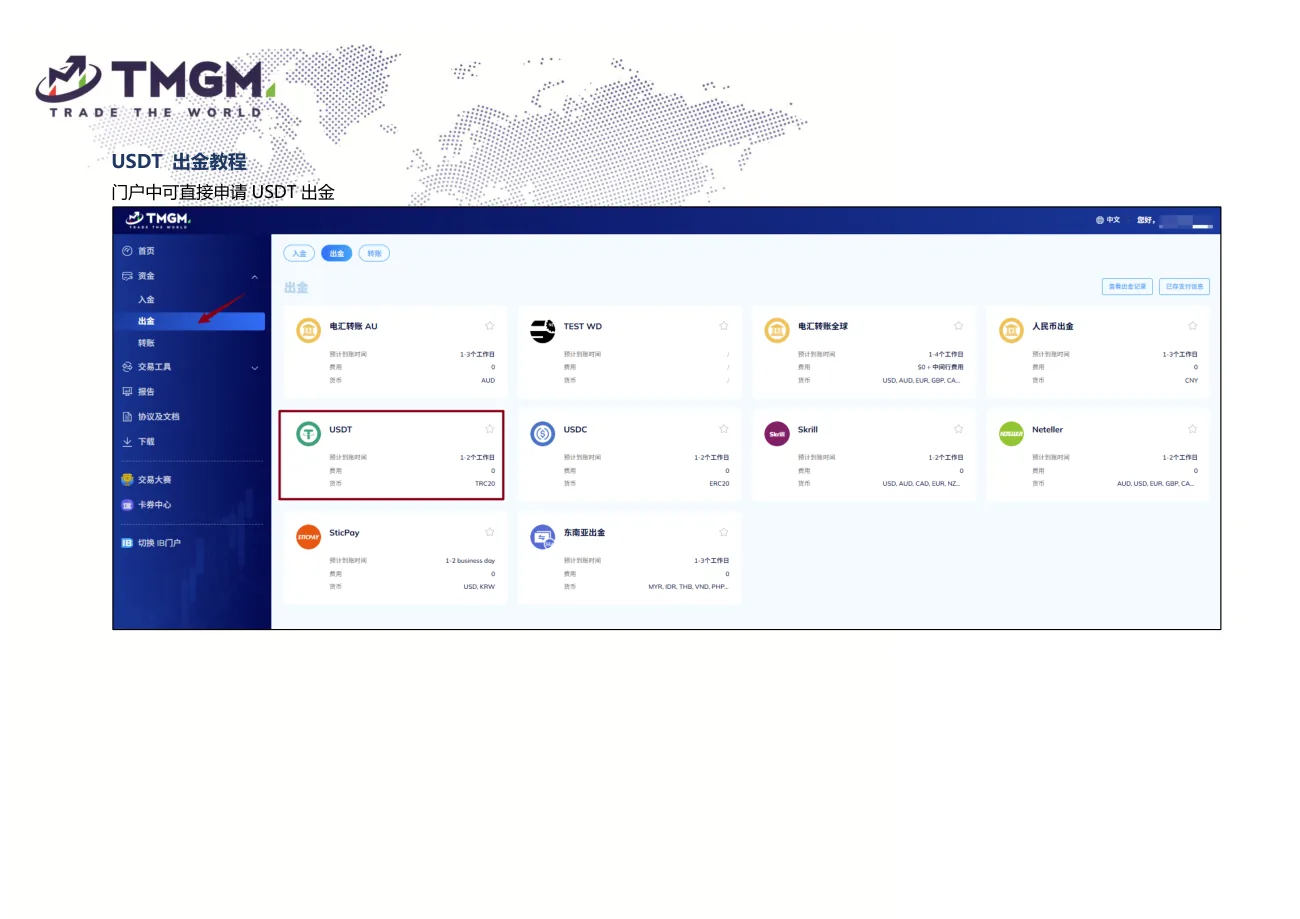Click the "USD, KRW" currency text
Viewport: 1300px width, 919px height.
click(479, 586)
